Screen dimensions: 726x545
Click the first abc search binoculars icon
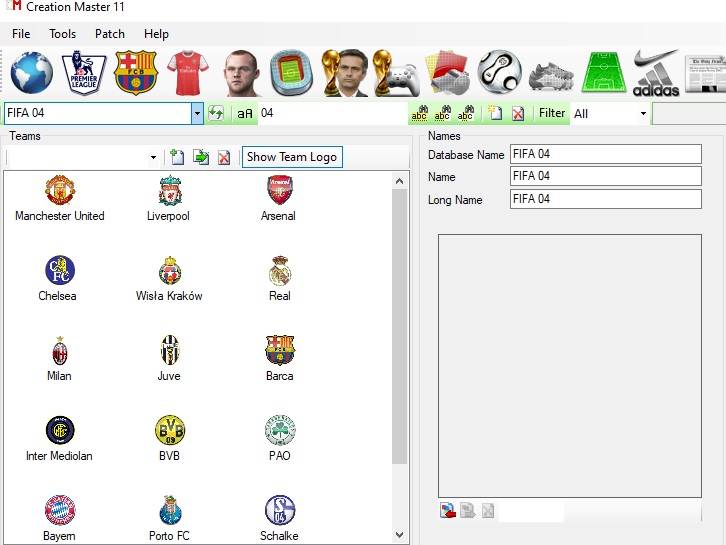tap(419, 113)
